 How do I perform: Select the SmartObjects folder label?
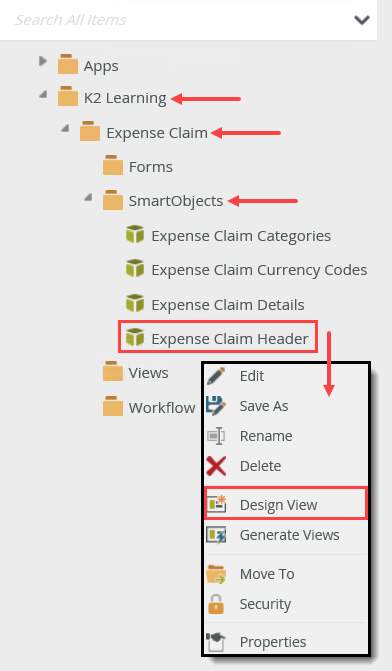click(x=176, y=201)
